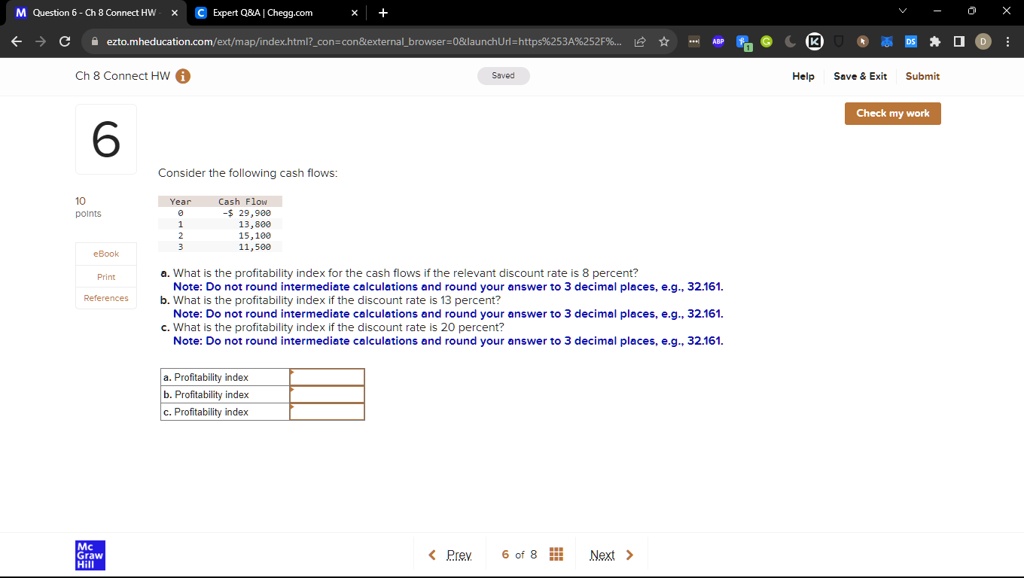Screen dimensions: 1024x578
Task: Toggle the dark mode moon extension
Action: tap(790, 41)
